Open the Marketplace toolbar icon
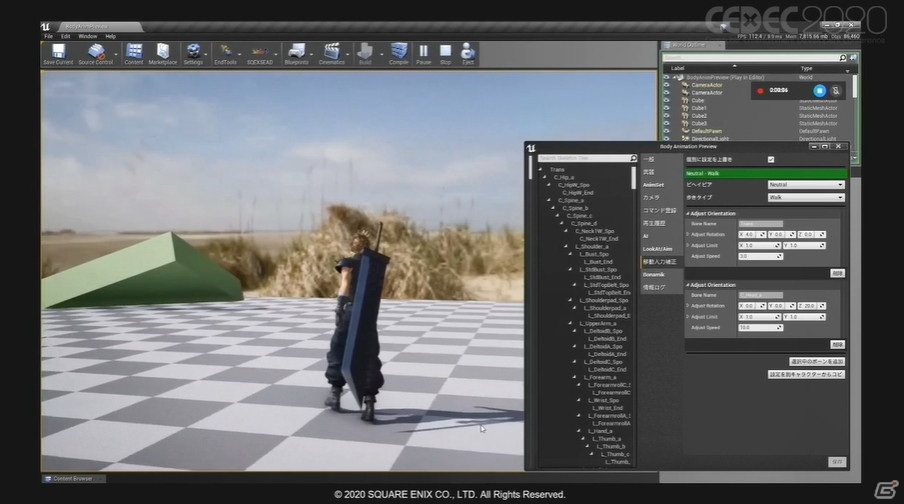 coord(163,54)
